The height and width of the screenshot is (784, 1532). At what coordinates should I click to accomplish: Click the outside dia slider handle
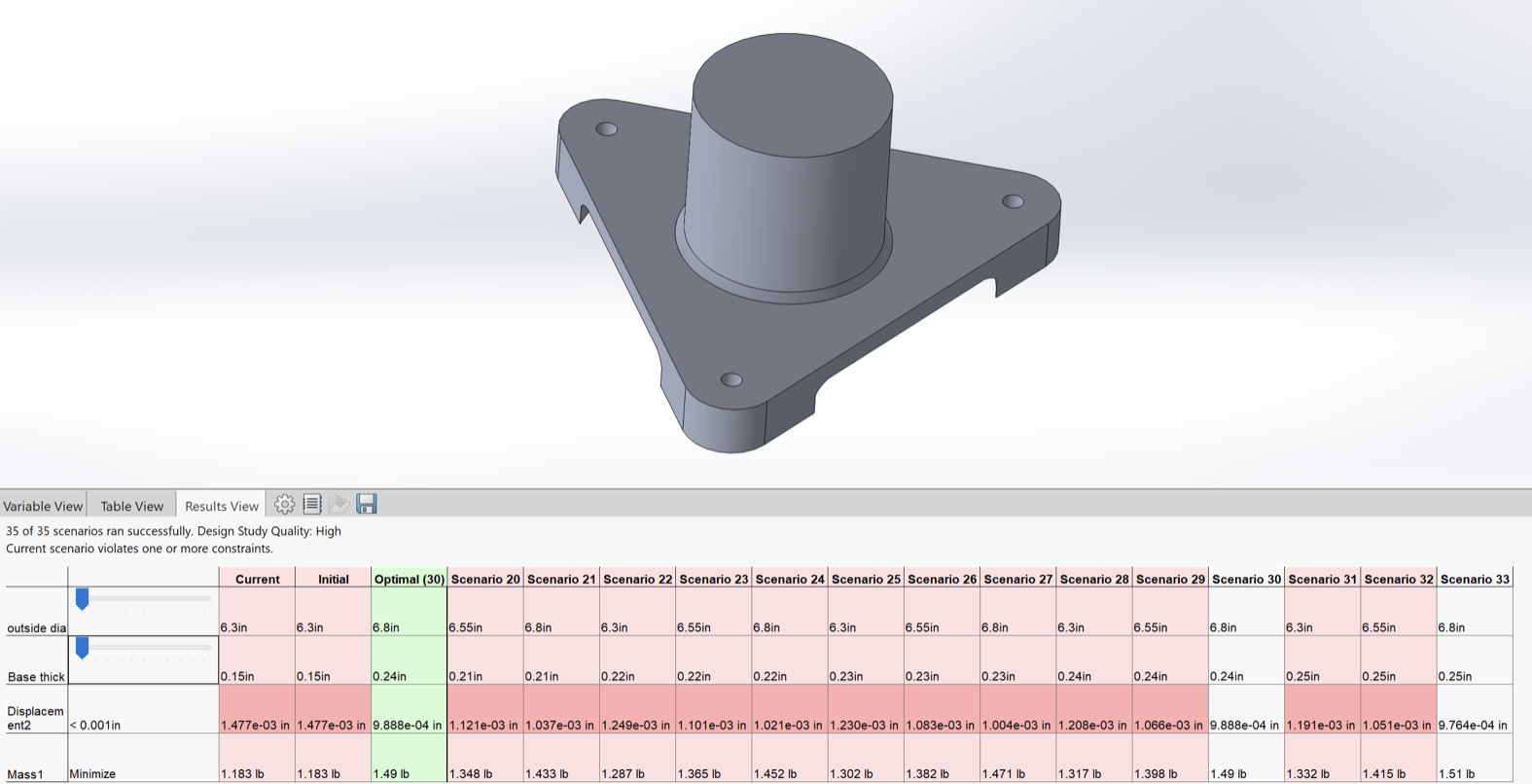click(83, 599)
